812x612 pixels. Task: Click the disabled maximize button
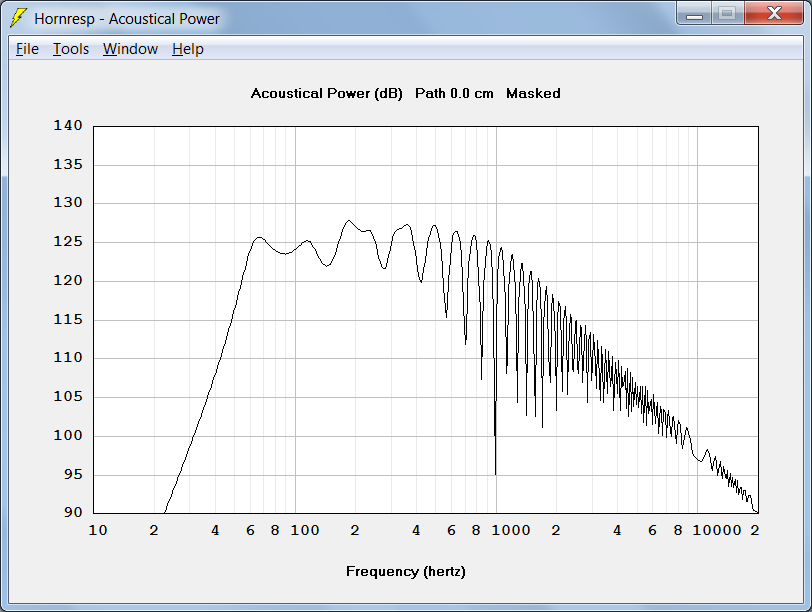click(x=728, y=13)
